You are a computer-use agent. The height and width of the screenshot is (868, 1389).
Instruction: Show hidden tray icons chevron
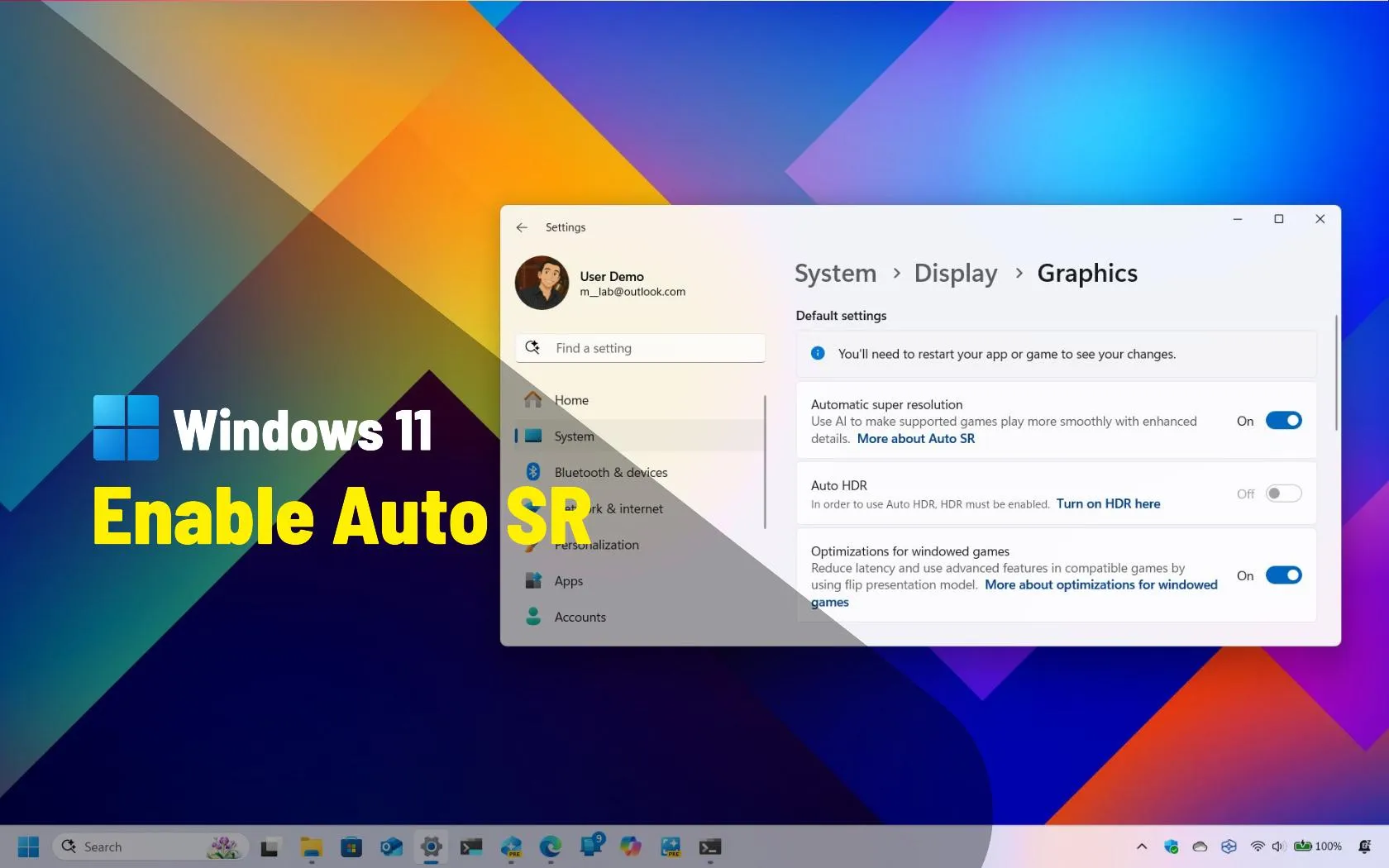tap(1142, 847)
